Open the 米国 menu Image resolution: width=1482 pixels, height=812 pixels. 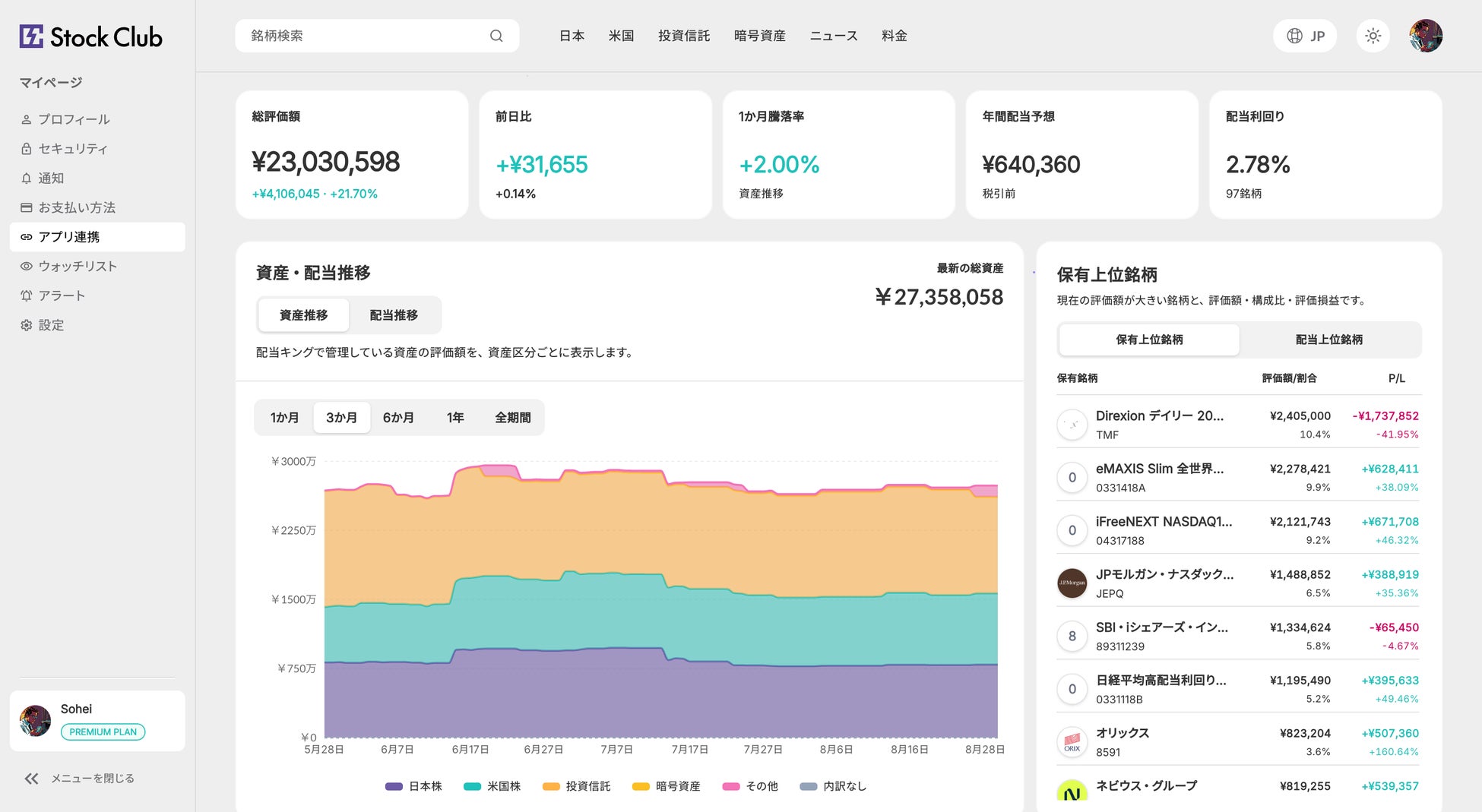pyautogui.click(x=621, y=36)
